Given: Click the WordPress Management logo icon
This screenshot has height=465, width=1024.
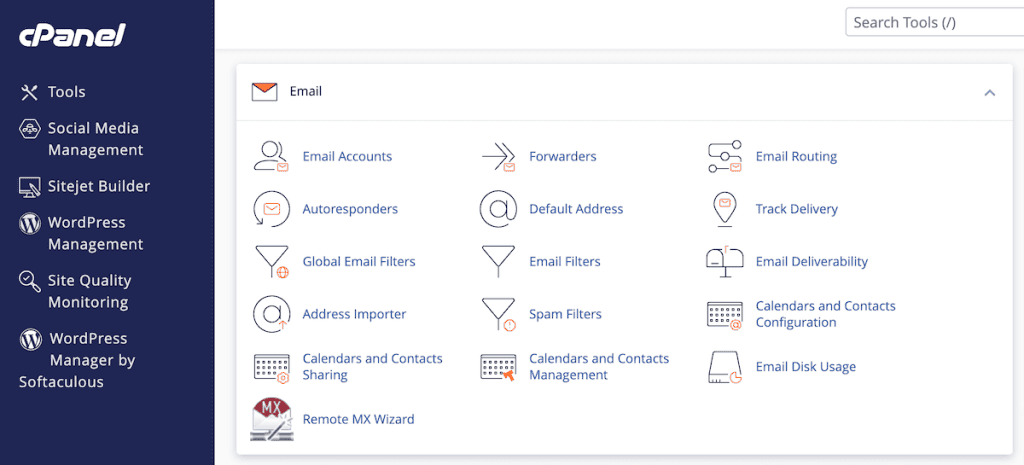Looking at the screenshot, I should tap(29, 223).
